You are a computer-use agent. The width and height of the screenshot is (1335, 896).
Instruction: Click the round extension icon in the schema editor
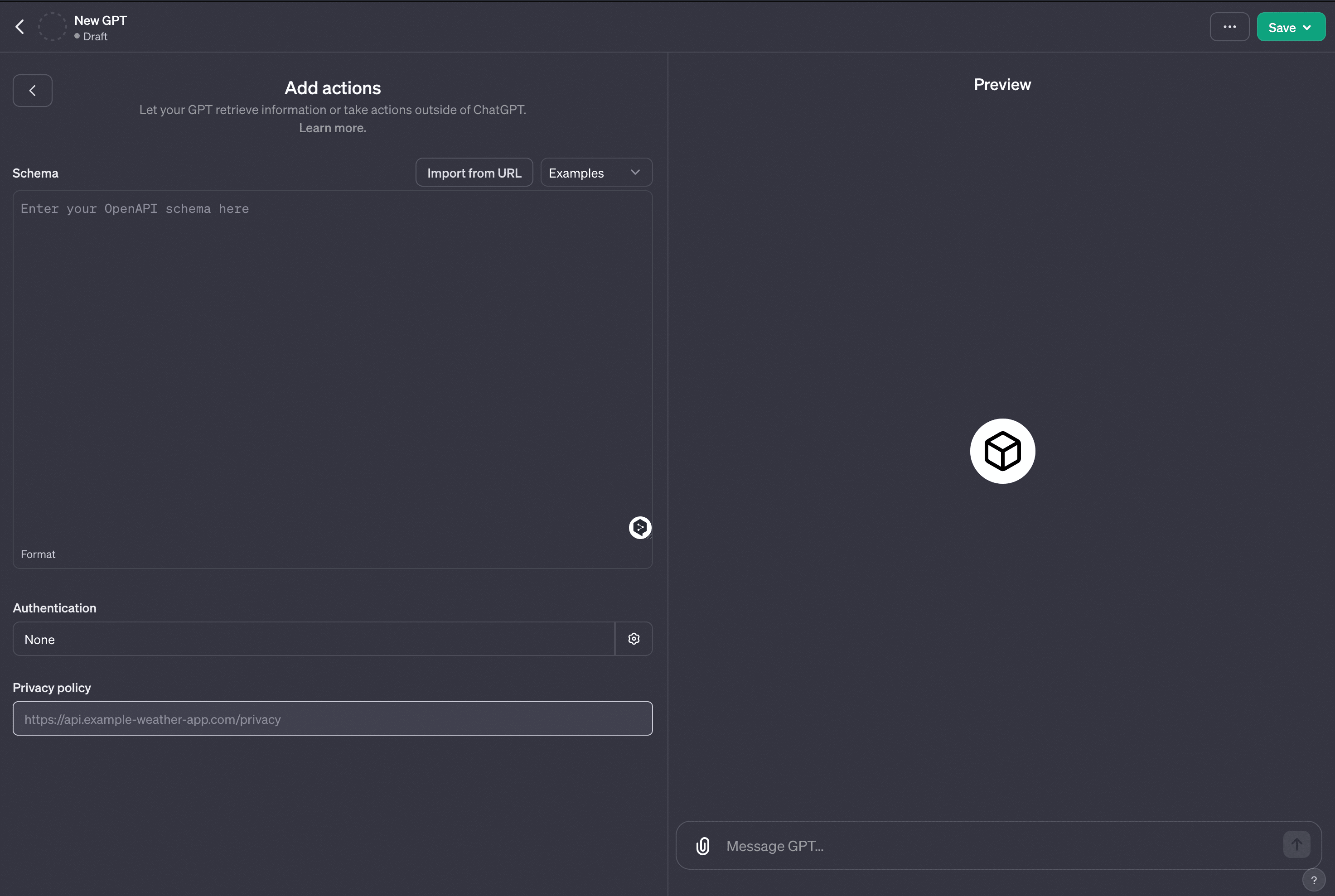pos(639,527)
